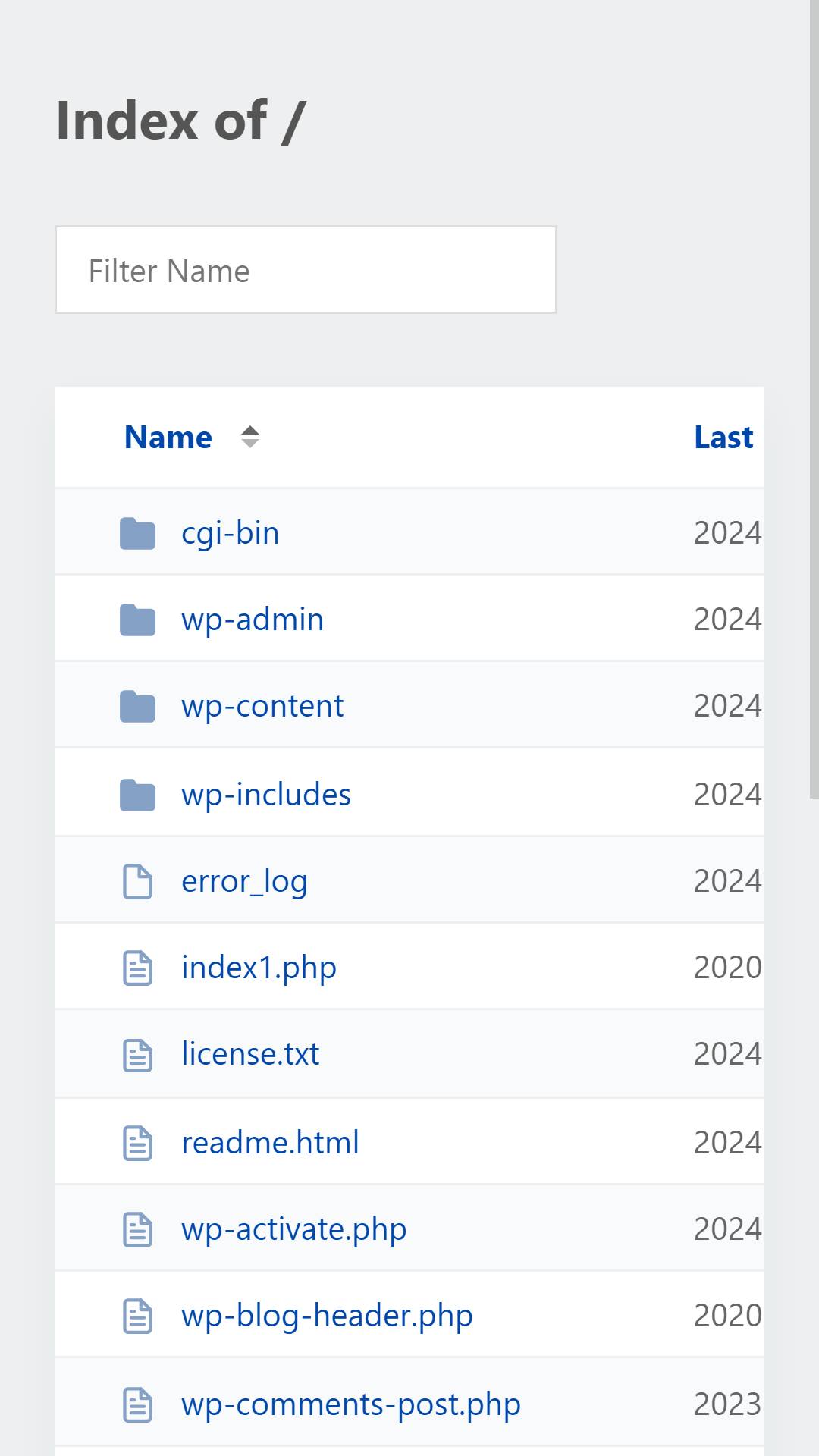Click the wp-admin folder icon
The height and width of the screenshot is (1456, 819).
pyautogui.click(x=137, y=620)
